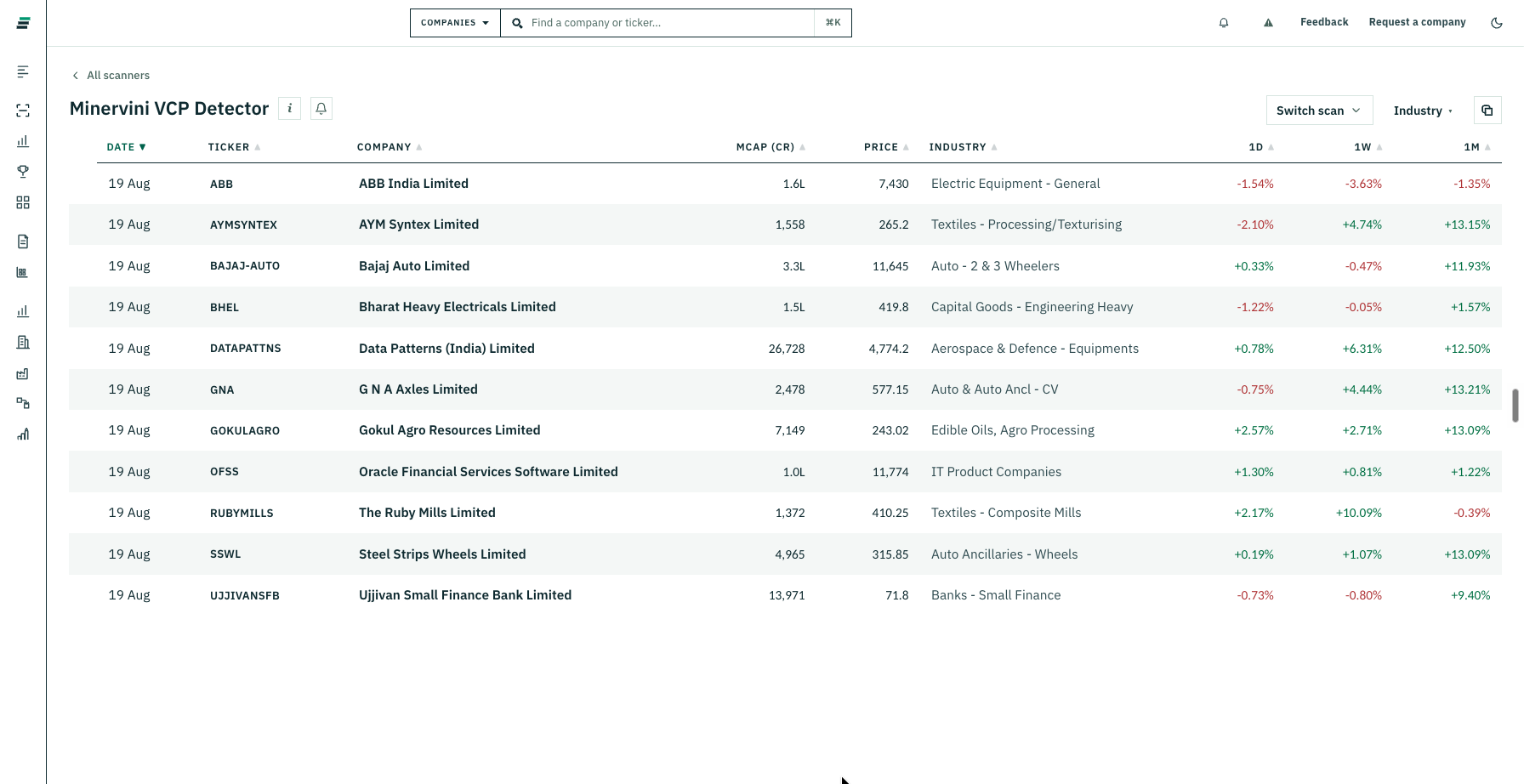Open Bajaj Auto Limited company page
The image size is (1524, 784).
point(414,266)
